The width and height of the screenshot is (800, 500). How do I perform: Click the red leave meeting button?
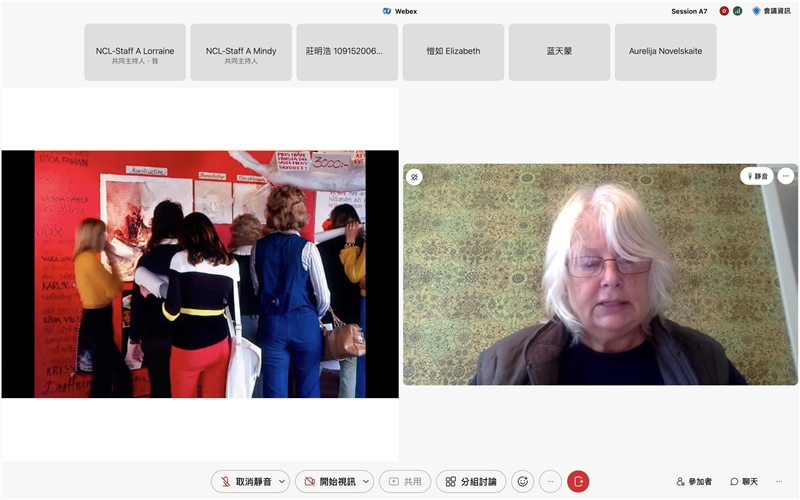tap(578, 481)
